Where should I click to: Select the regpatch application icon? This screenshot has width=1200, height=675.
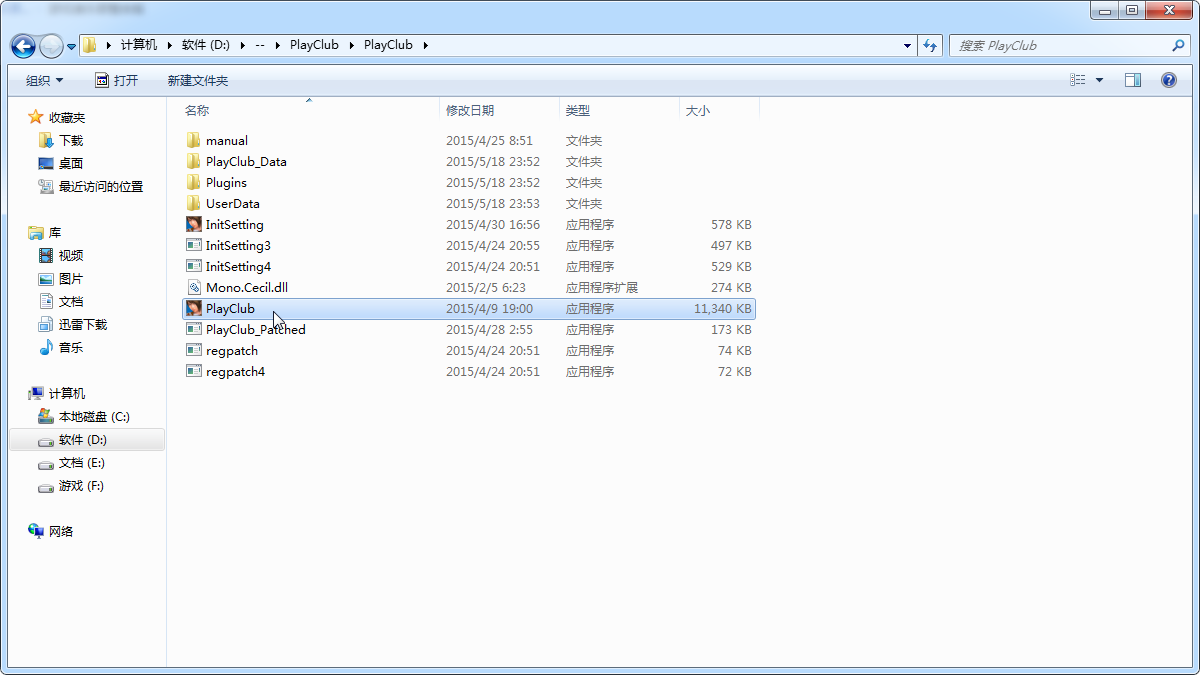[194, 351]
